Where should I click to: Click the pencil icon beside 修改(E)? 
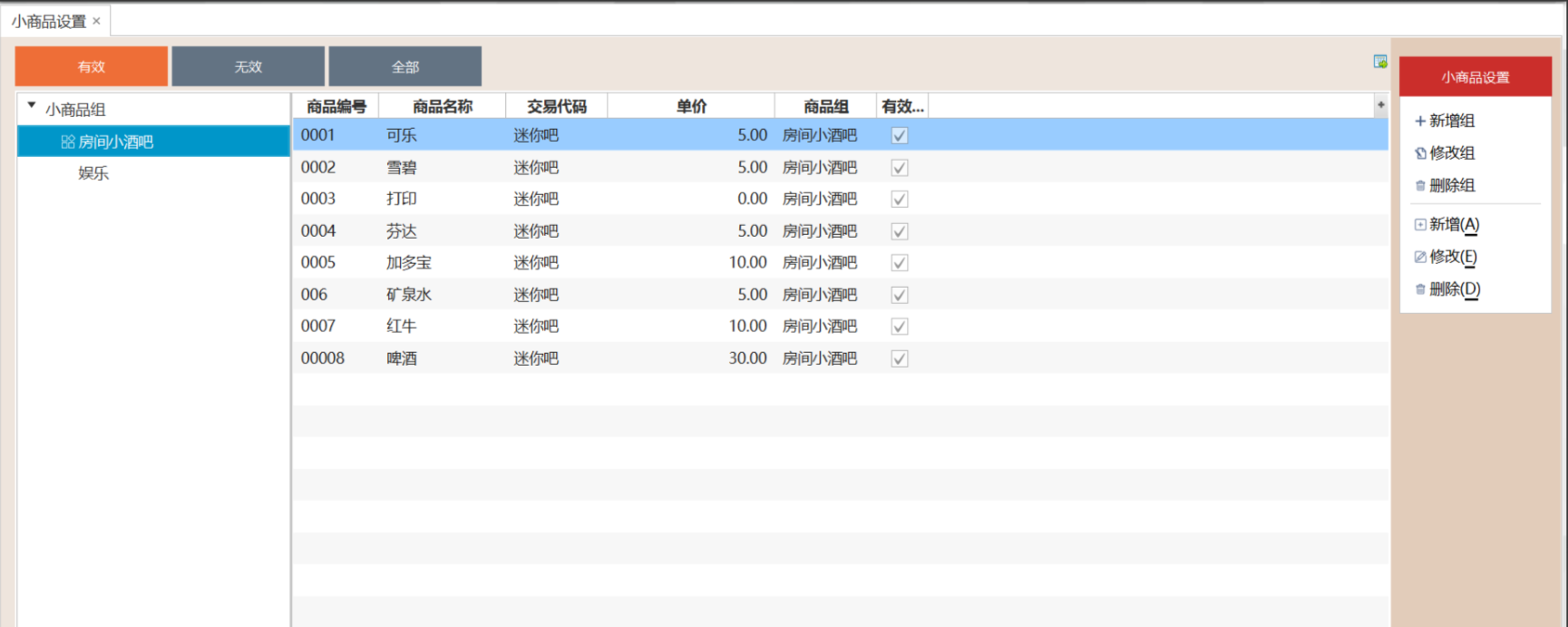coord(1420,257)
